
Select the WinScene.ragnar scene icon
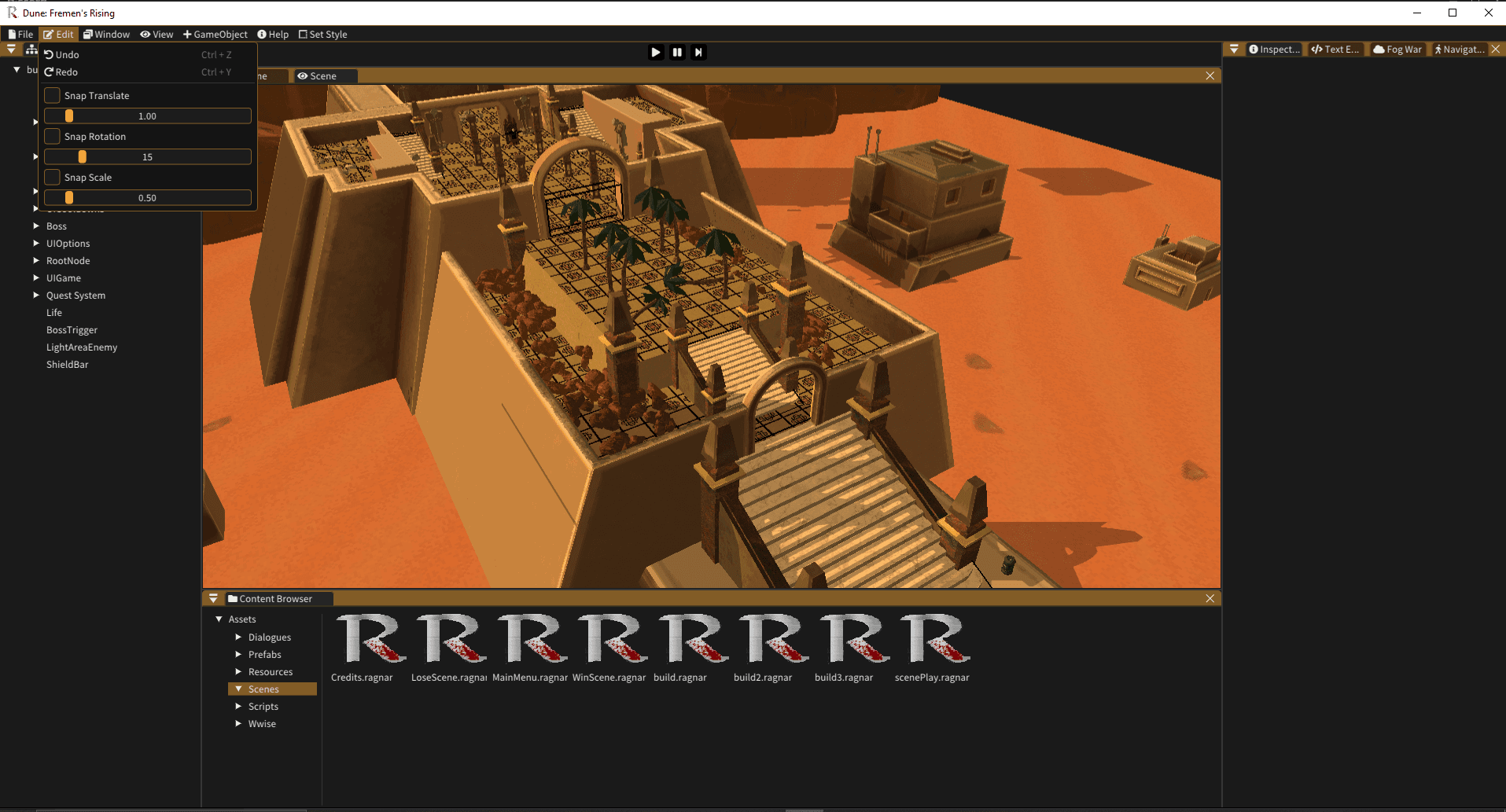tap(612, 638)
